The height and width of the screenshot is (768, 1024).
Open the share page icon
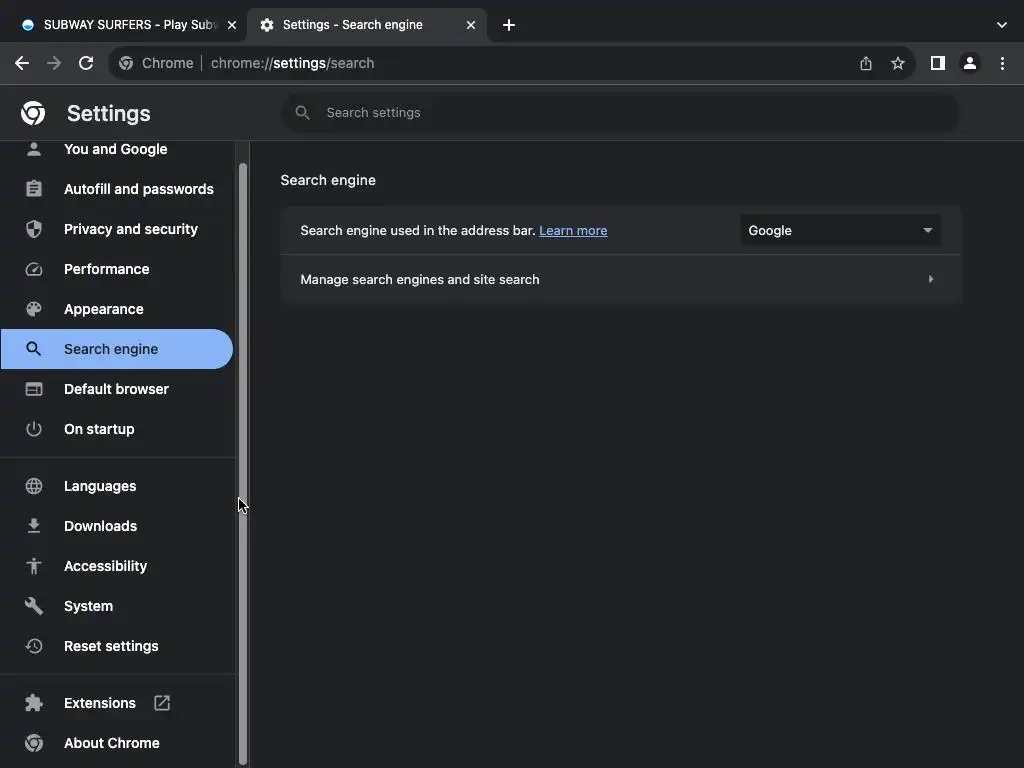(x=866, y=63)
